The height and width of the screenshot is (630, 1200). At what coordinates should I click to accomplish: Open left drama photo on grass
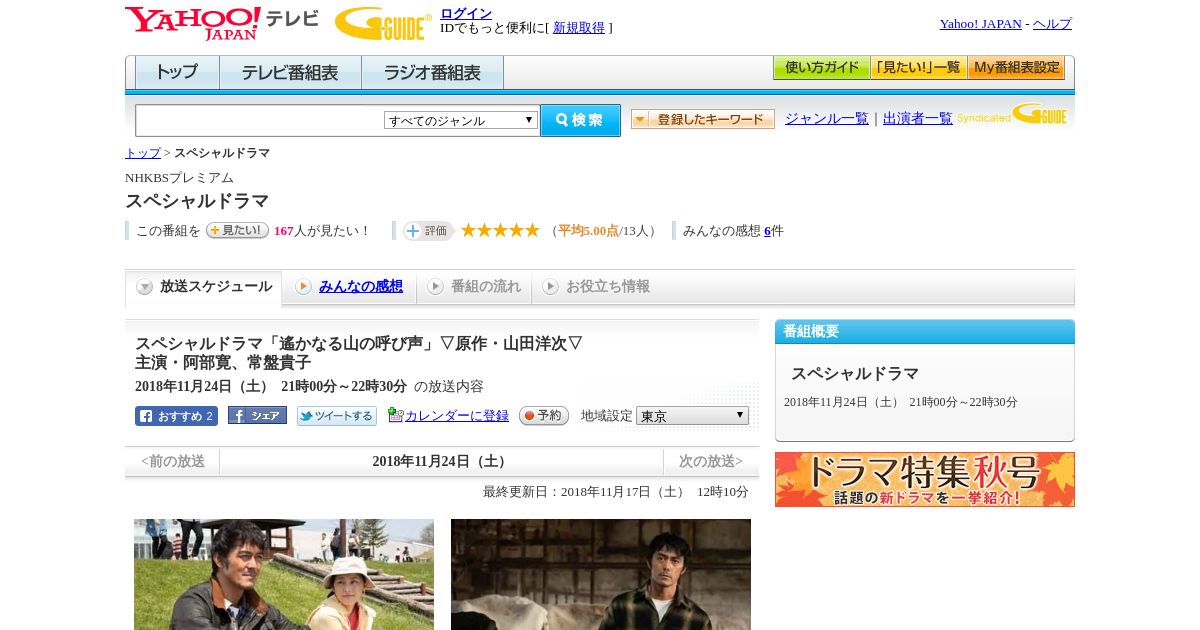pos(284,574)
